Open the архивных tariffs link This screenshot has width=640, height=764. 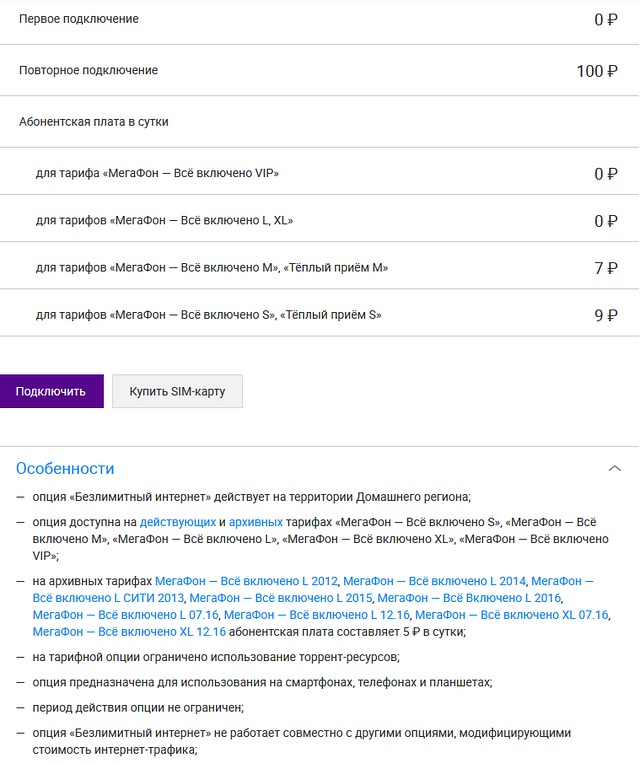(x=256, y=522)
